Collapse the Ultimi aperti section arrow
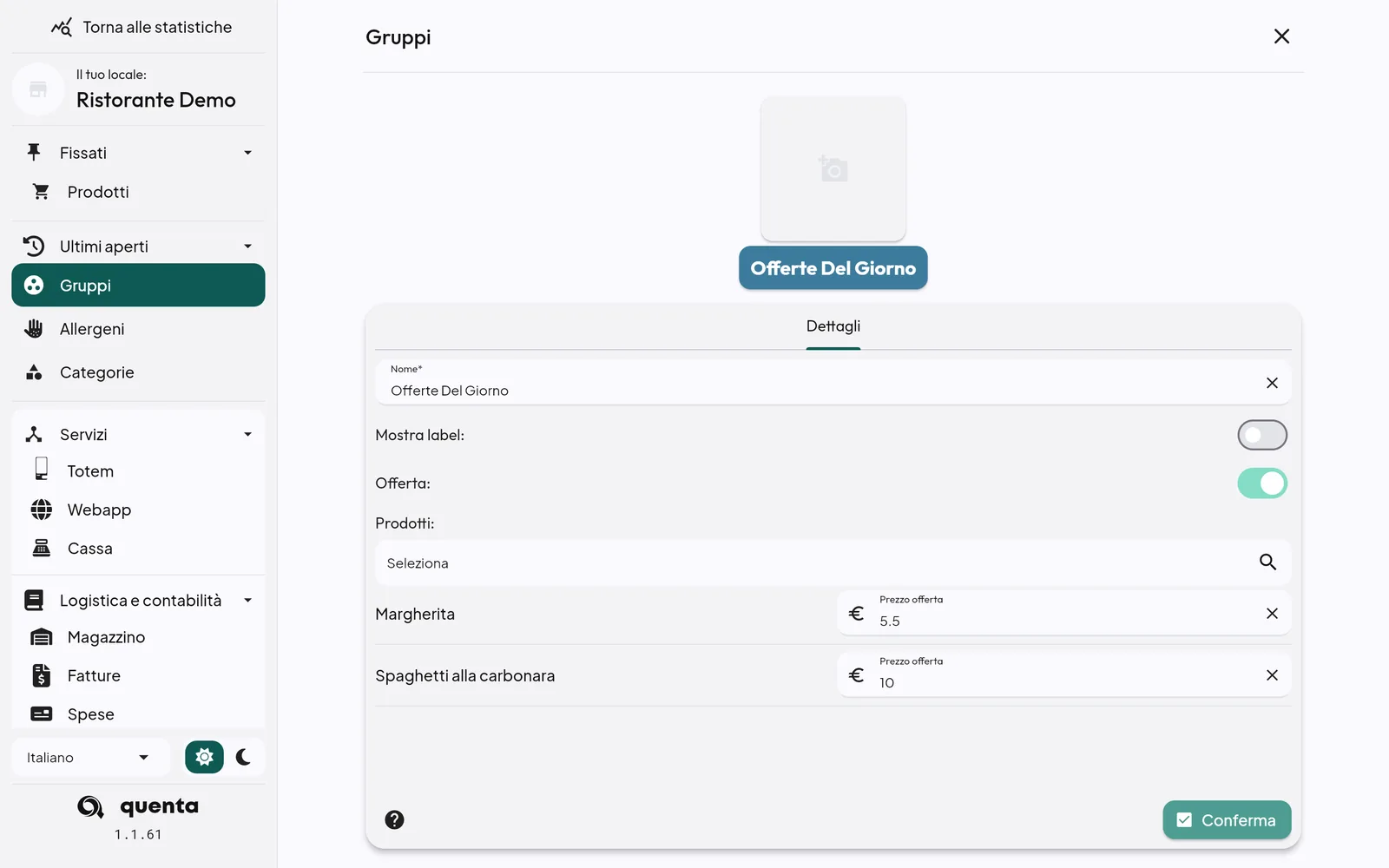Image resolution: width=1389 pixels, height=868 pixels. (x=247, y=247)
